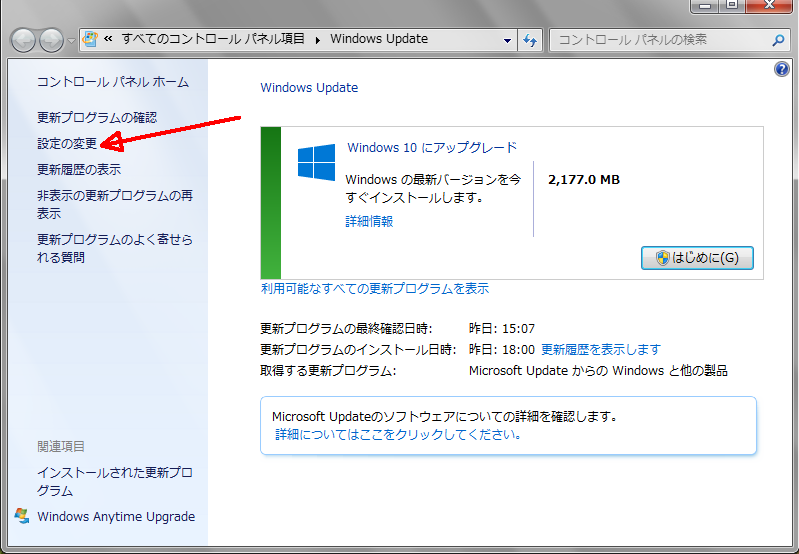Viewport: 799px width, 554px height.
Task: Open help with the blue question icon
Action: 782,69
